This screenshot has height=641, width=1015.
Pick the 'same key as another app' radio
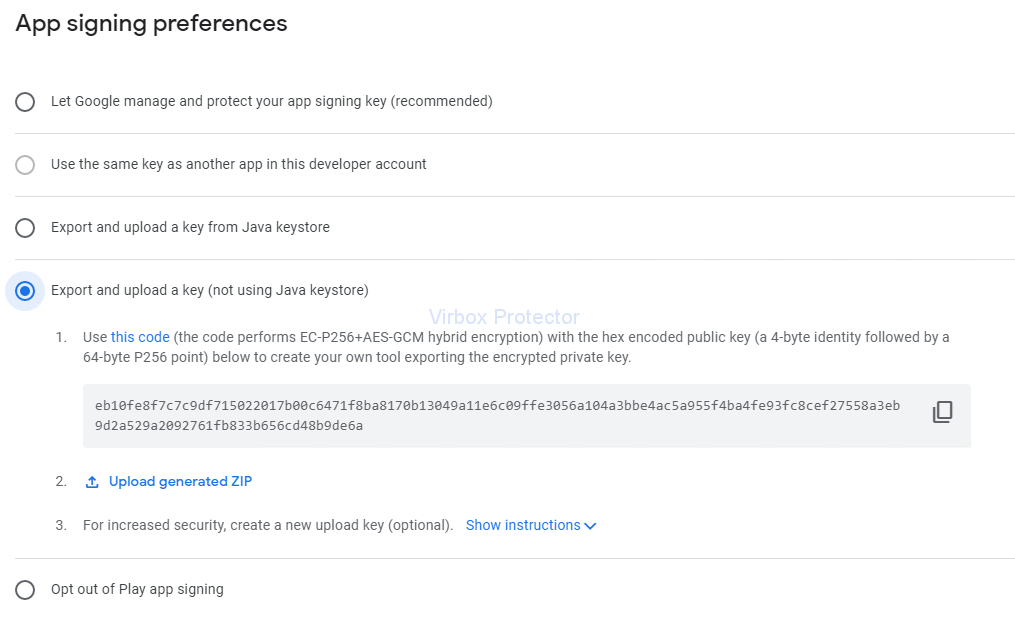pos(25,165)
